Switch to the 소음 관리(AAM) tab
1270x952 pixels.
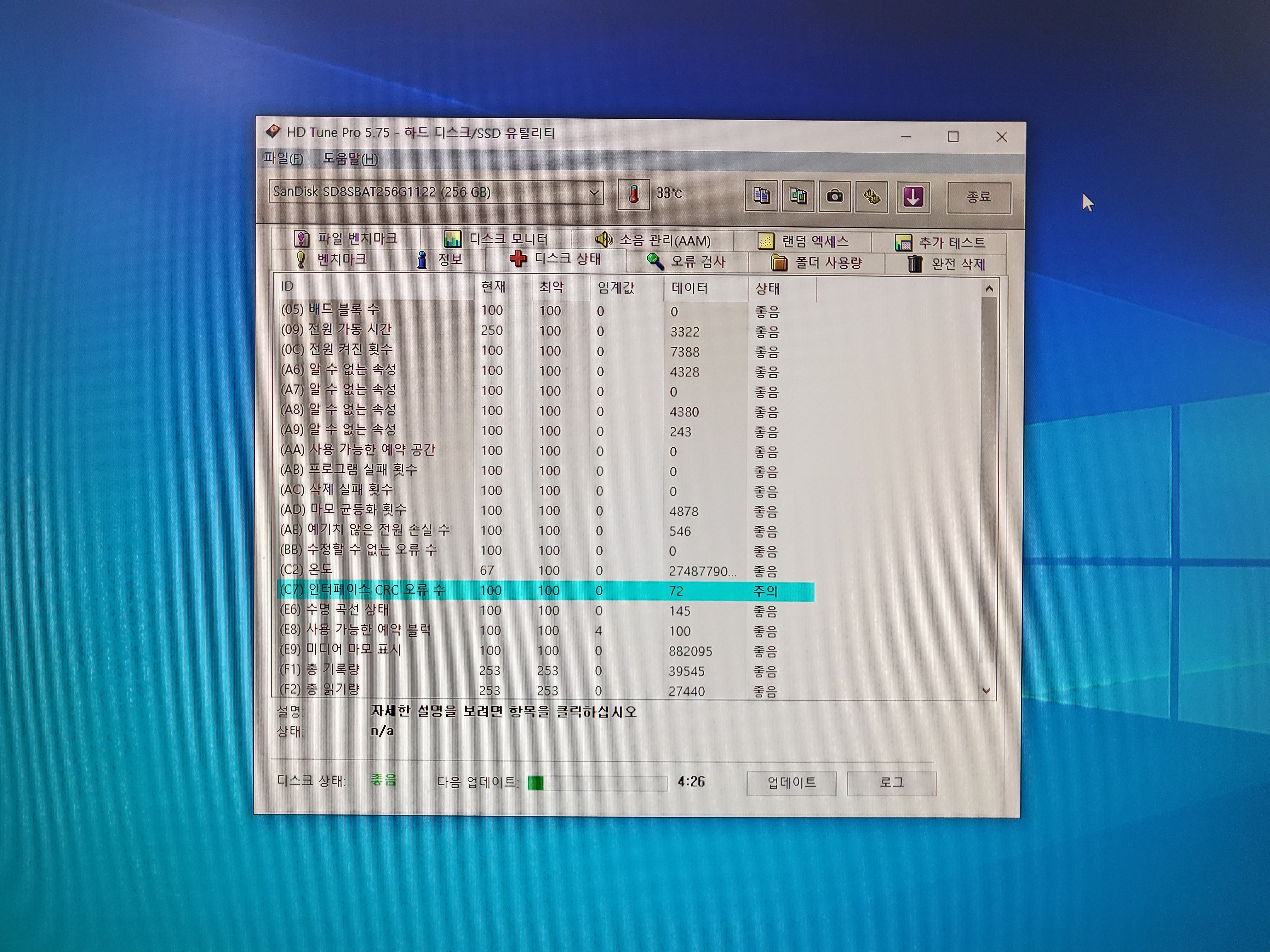(x=653, y=240)
